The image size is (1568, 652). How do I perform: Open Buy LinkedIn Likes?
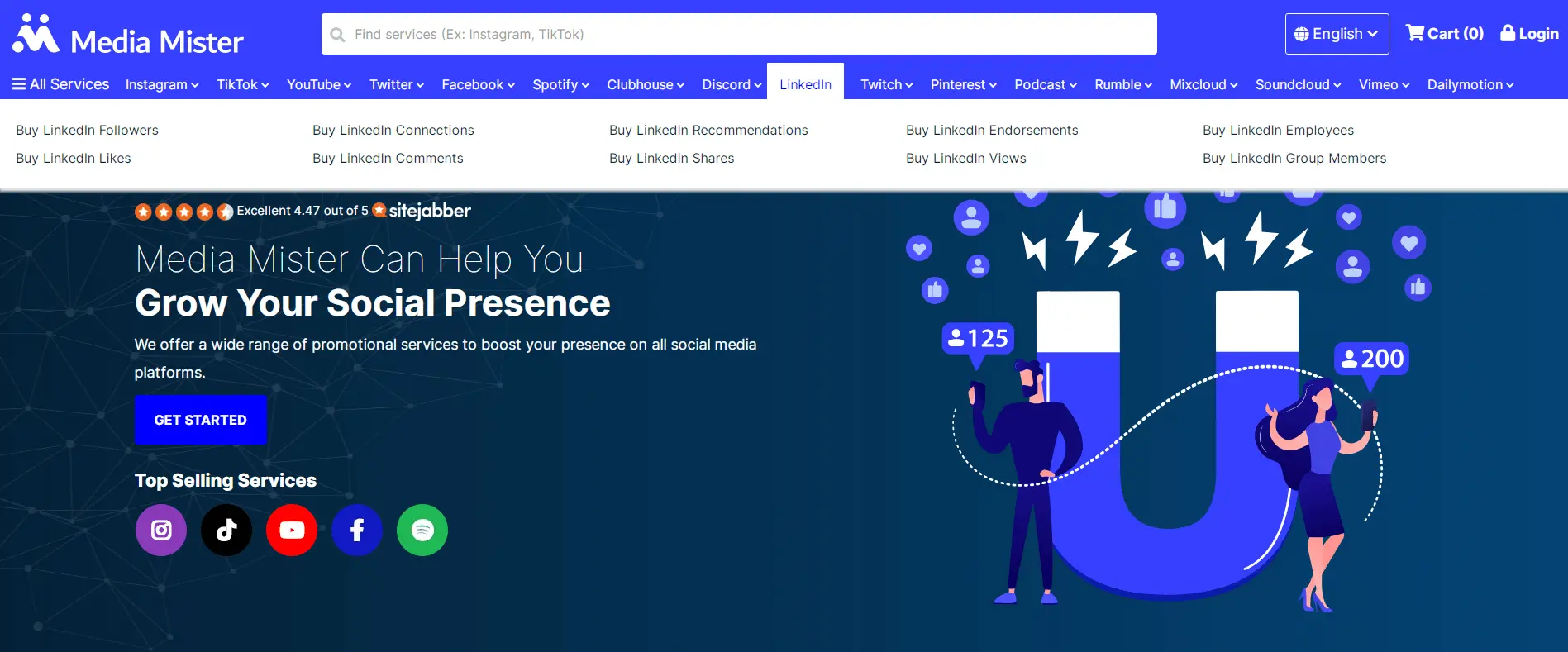(x=74, y=158)
